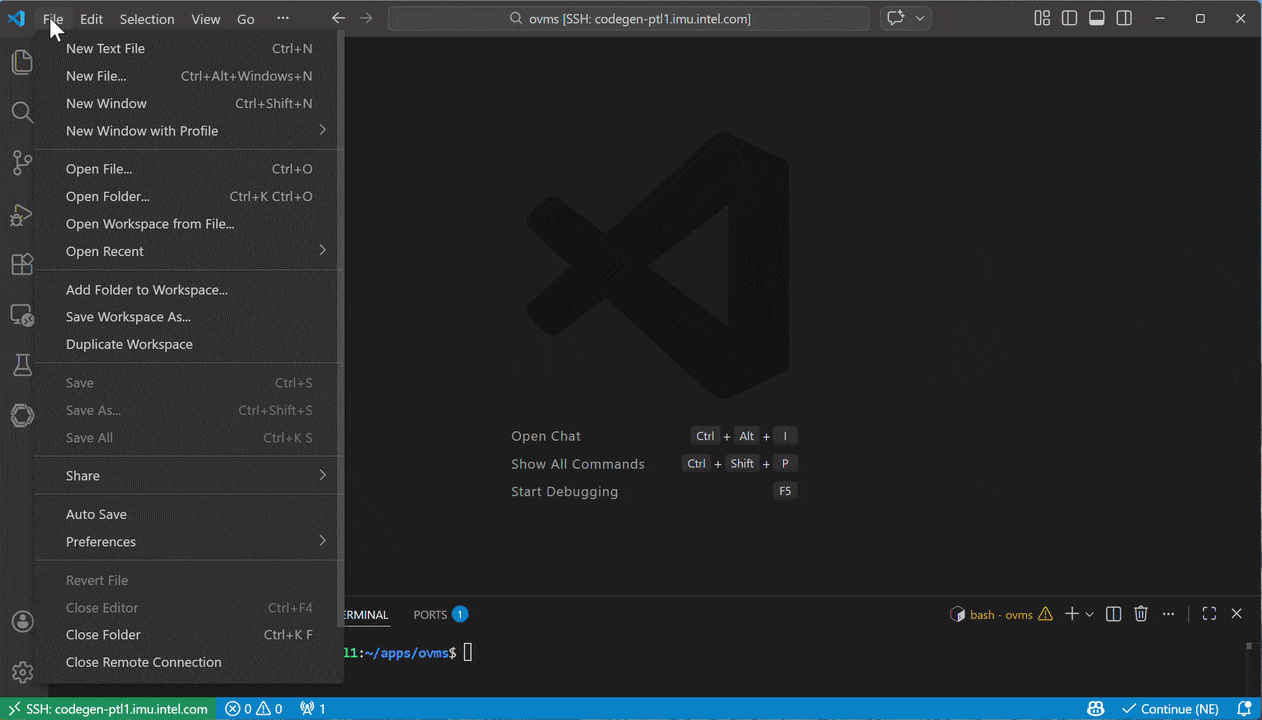
Task: Toggle the primary side bar button
Action: [x=1069, y=18]
